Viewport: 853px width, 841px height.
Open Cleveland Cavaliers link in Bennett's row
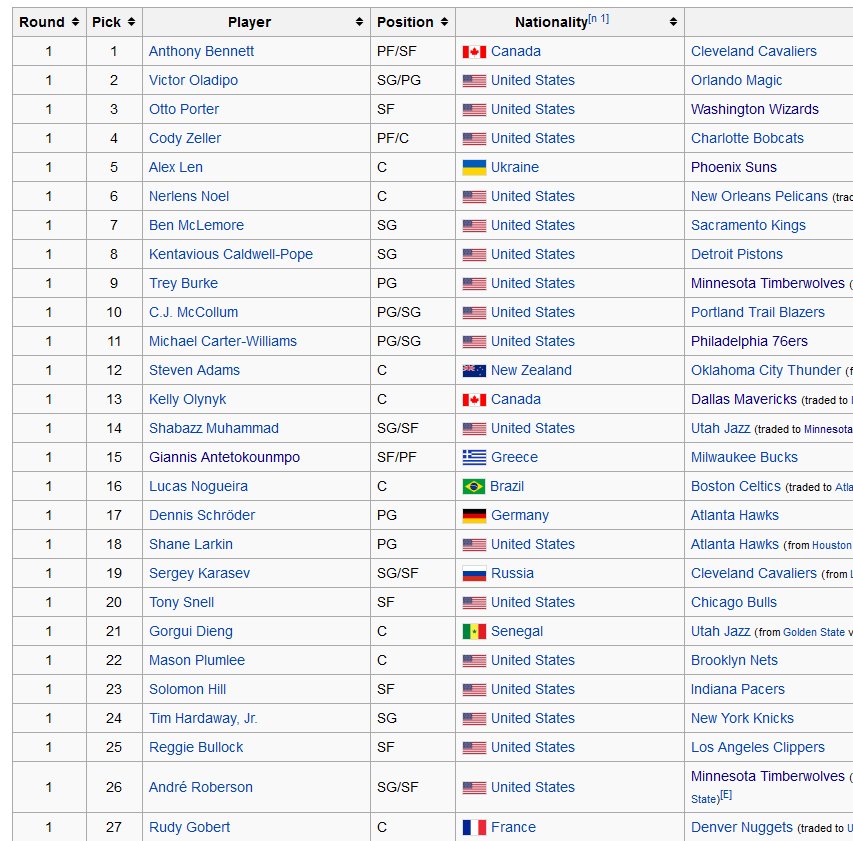pos(753,51)
